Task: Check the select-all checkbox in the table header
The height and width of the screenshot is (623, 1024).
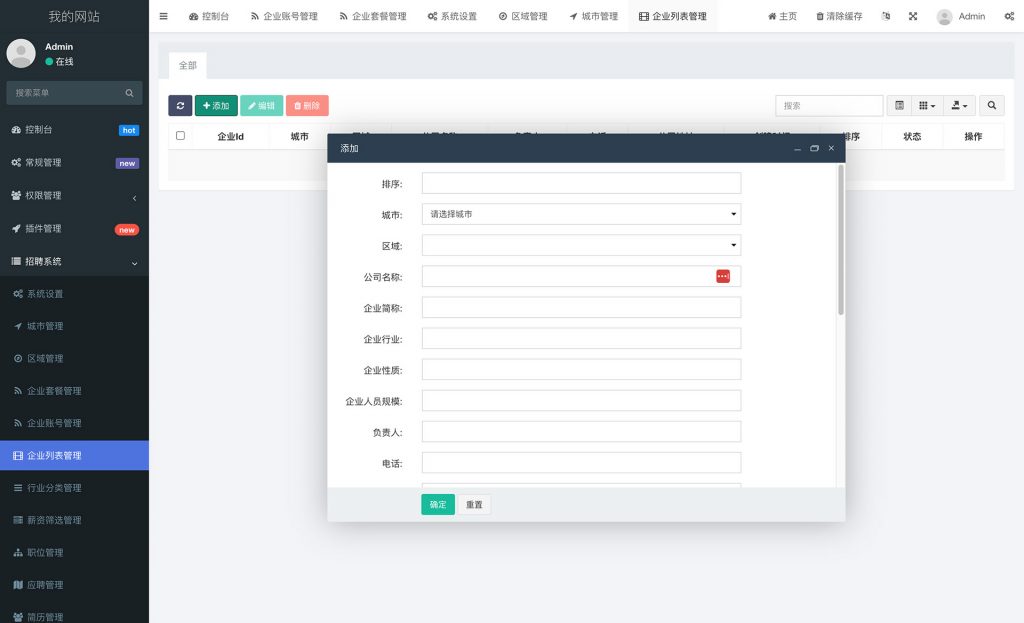Action: tap(181, 137)
